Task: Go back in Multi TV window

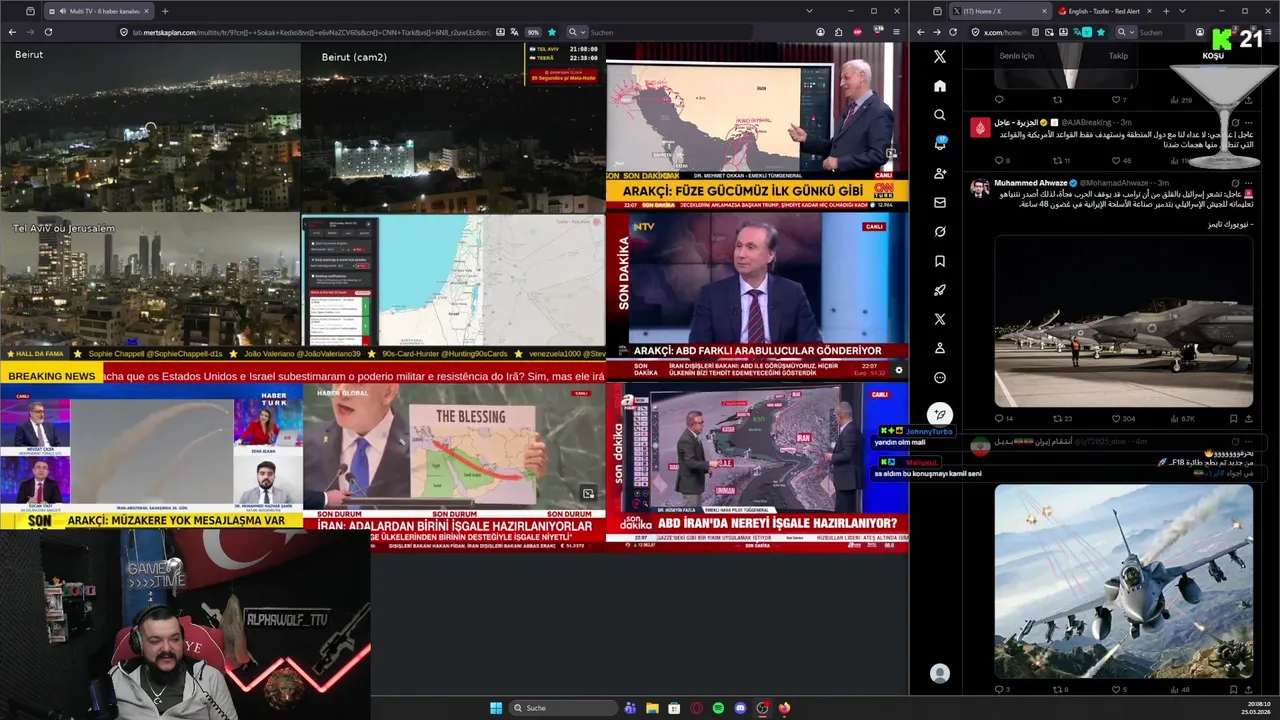Action: coord(12,32)
